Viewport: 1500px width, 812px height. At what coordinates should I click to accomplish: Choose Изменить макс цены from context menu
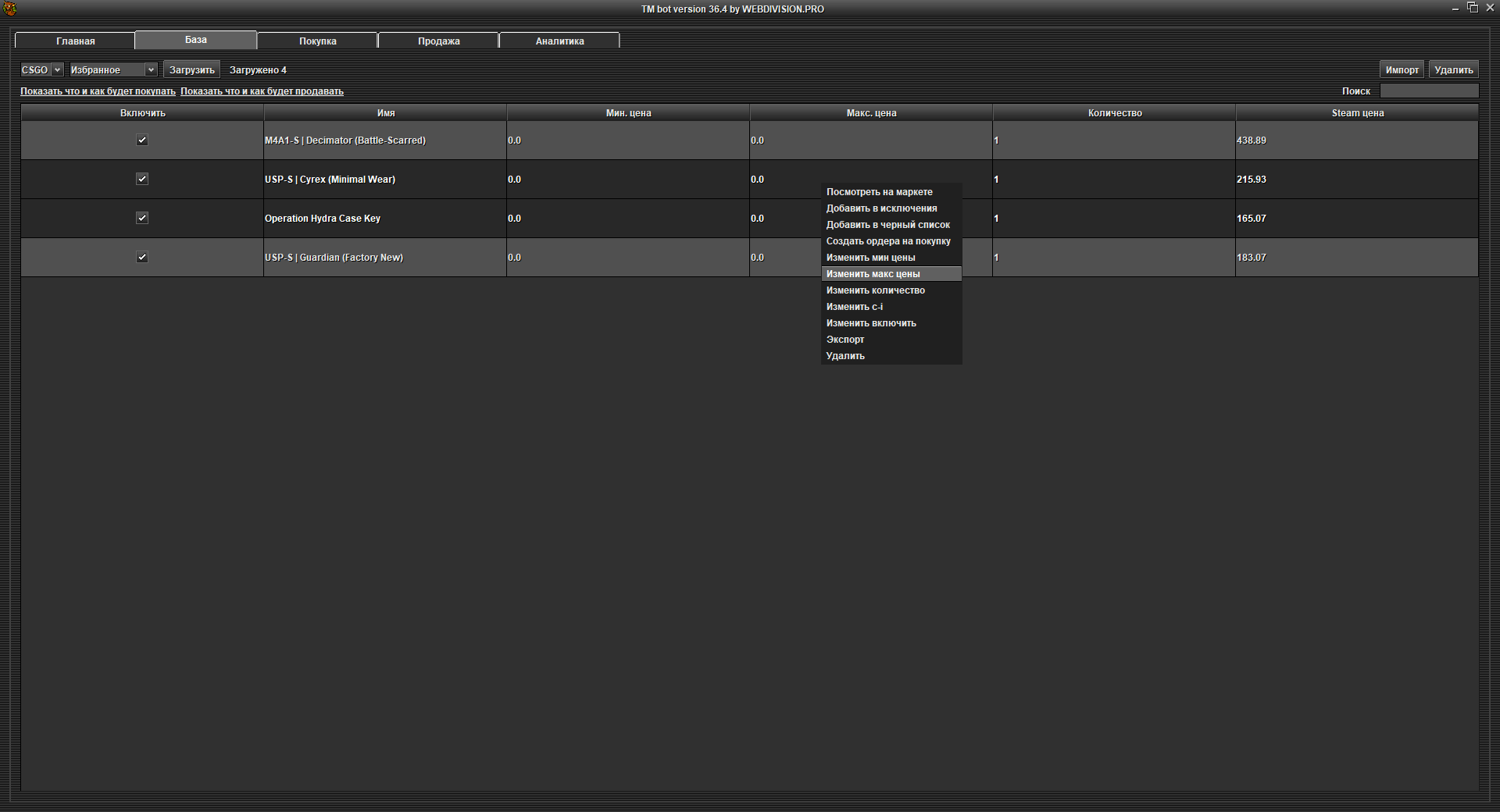(873, 274)
